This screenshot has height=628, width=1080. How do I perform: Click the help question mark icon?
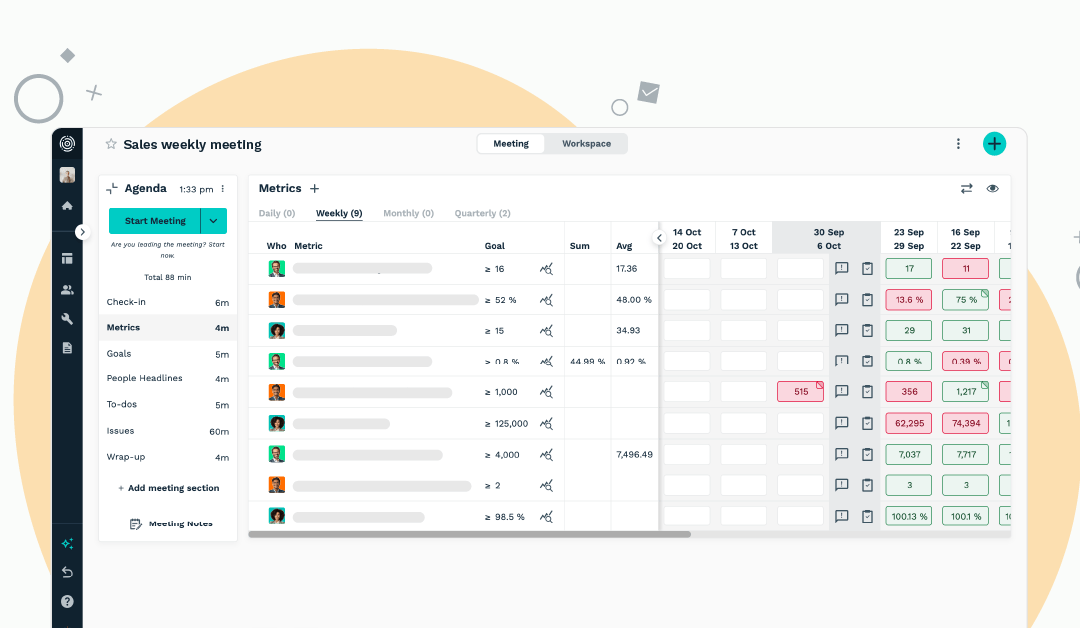point(67,602)
